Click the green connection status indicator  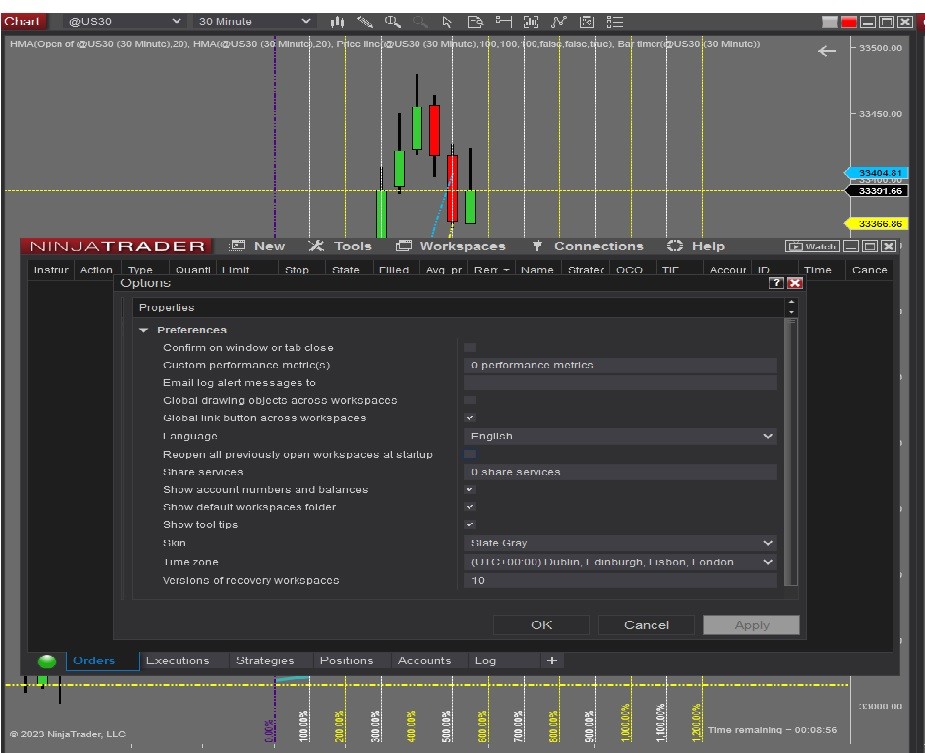click(x=47, y=661)
